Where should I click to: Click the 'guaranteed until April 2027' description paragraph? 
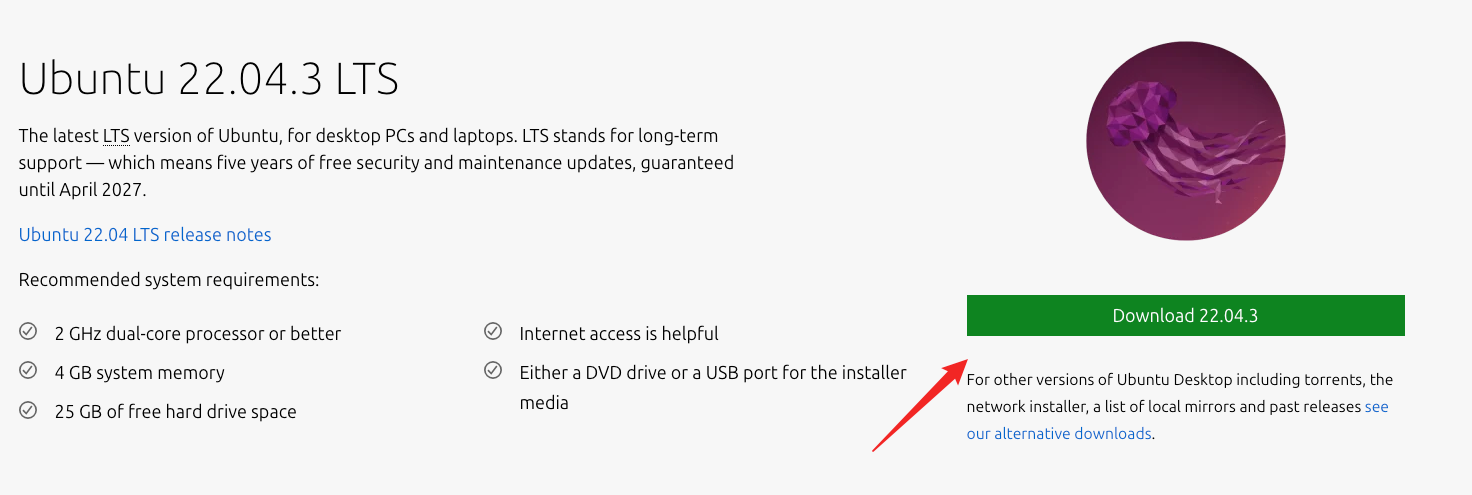pos(376,162)
